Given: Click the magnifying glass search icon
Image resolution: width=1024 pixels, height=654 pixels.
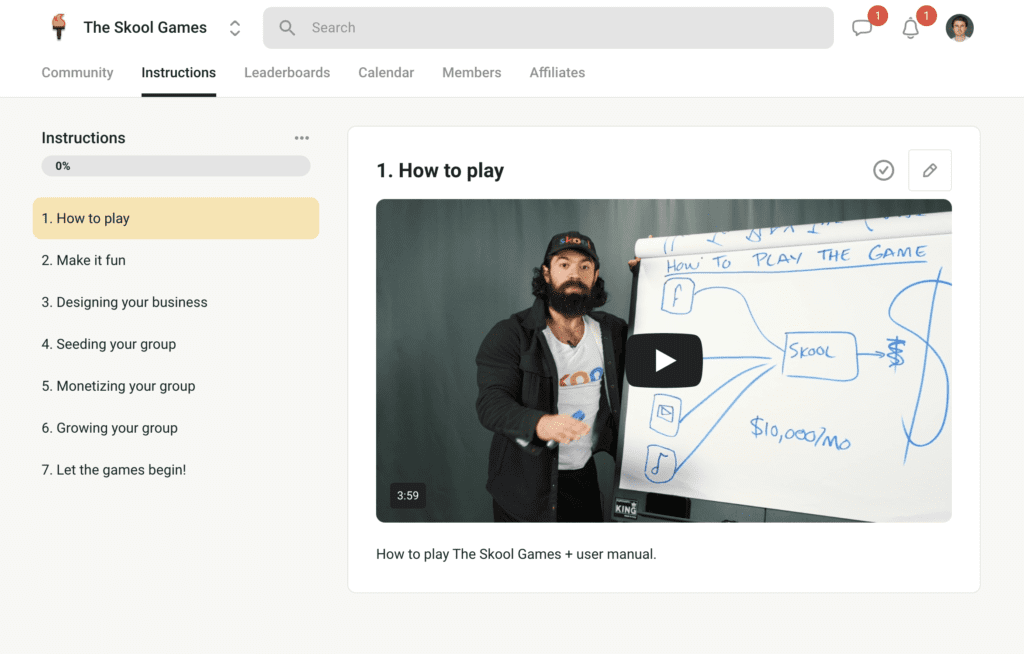Looking at the screenshot, I should click(x=287, y=28).
